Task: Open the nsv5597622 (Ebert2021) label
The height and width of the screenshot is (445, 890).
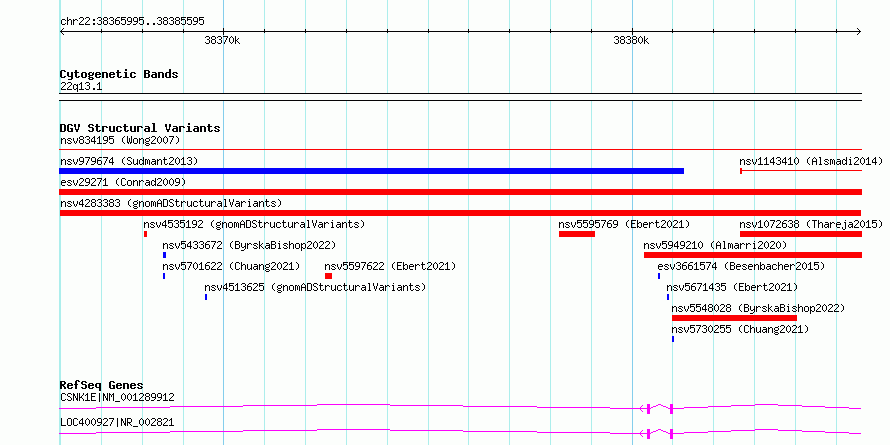Action: (390, 266)
